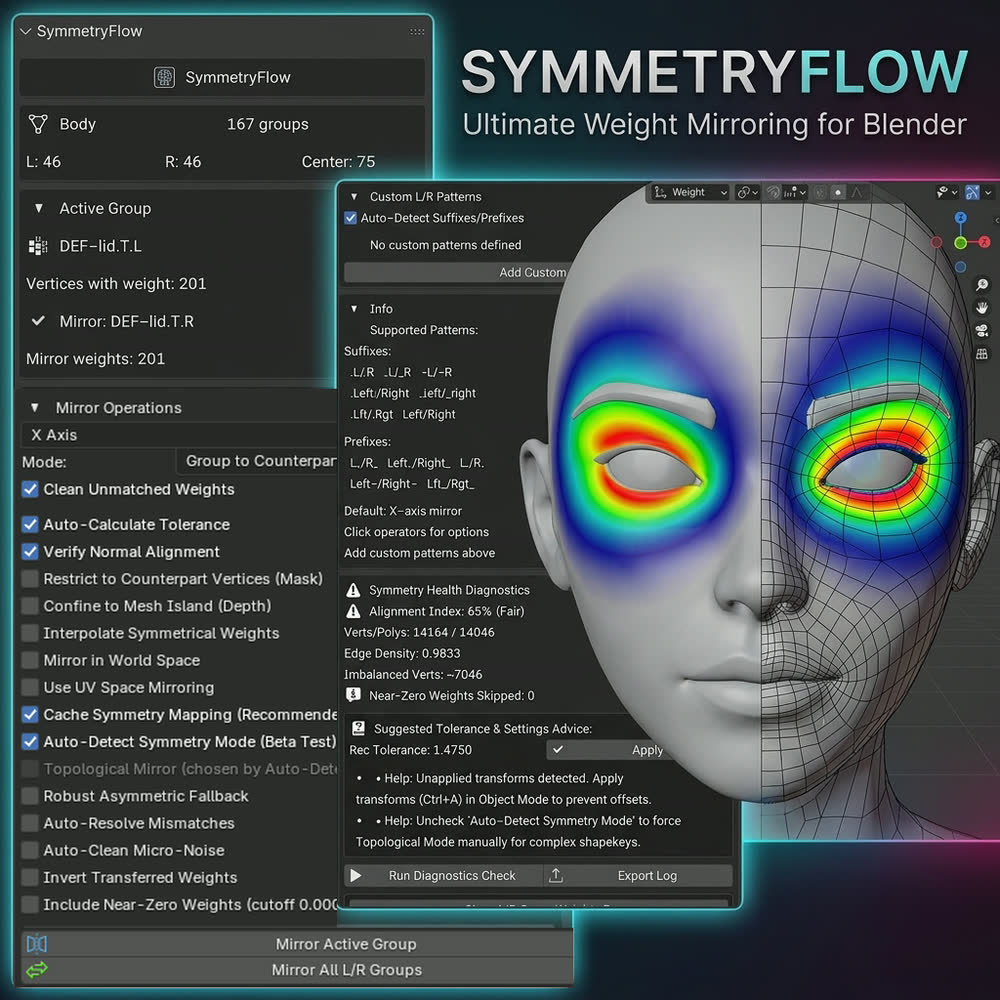The width and height of the screenshot is (1000, 1000).
Task: Click Add Custom pattern button
Action: [x=455, y=272]
